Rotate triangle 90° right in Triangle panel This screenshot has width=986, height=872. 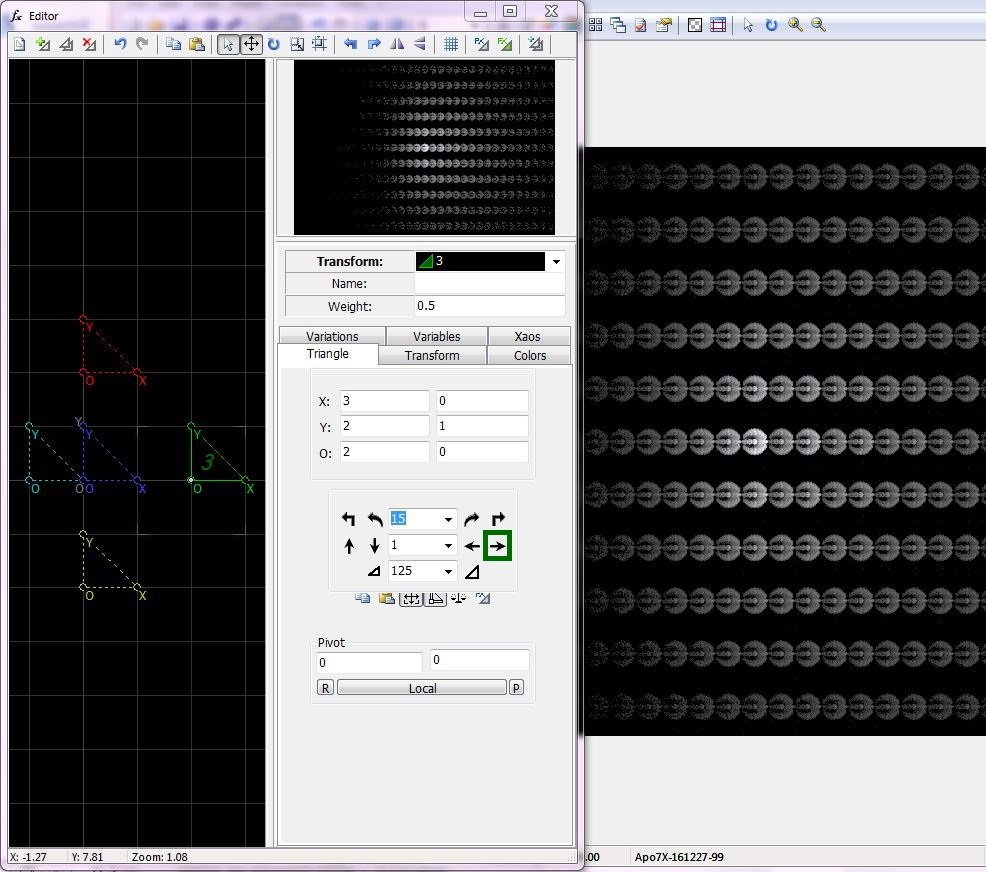click(498, 519)
